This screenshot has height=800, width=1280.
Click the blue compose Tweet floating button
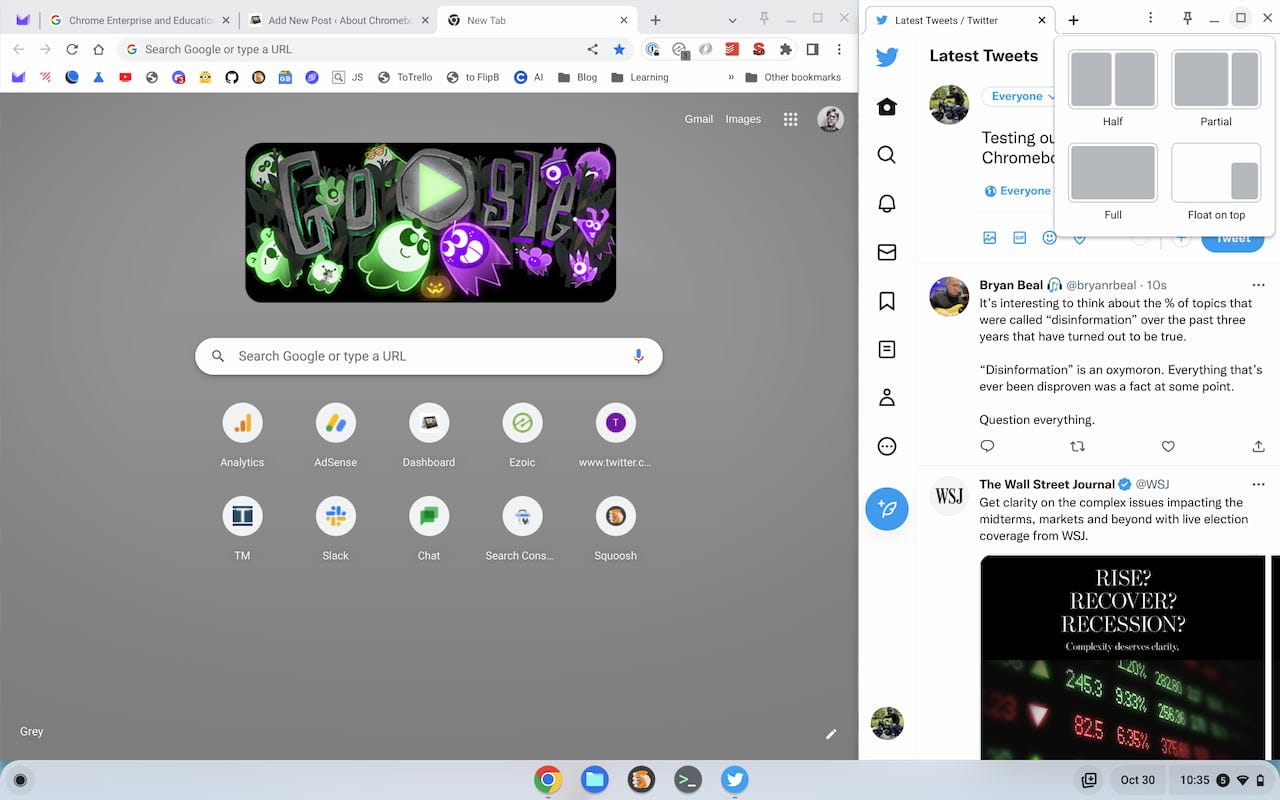click(x=887, y=509)
